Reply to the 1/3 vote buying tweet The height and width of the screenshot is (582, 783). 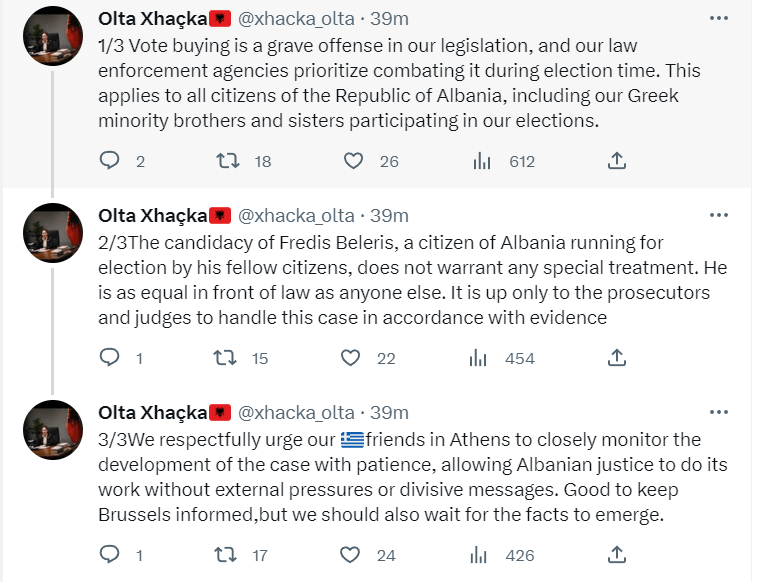pos(111,161)
